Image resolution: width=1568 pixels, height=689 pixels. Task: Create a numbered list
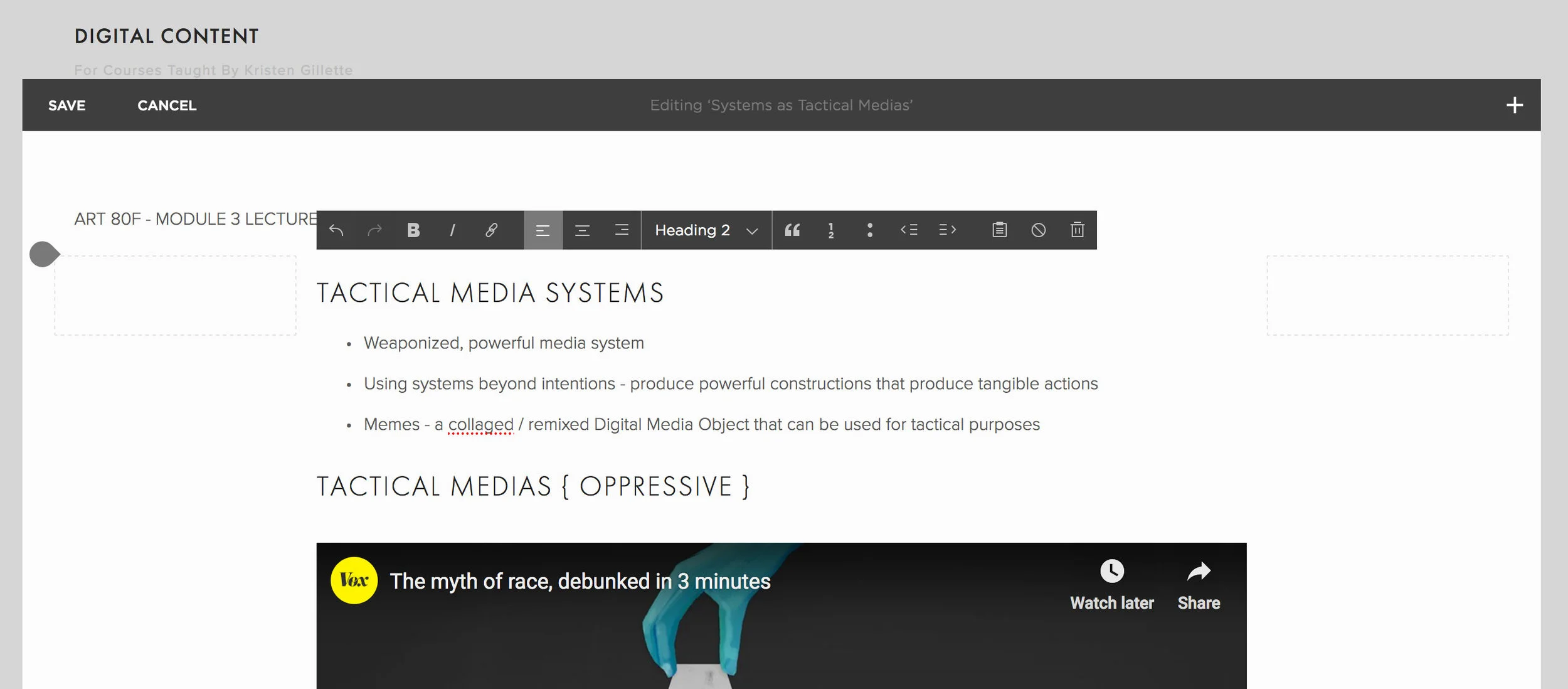tap(831, 230)
